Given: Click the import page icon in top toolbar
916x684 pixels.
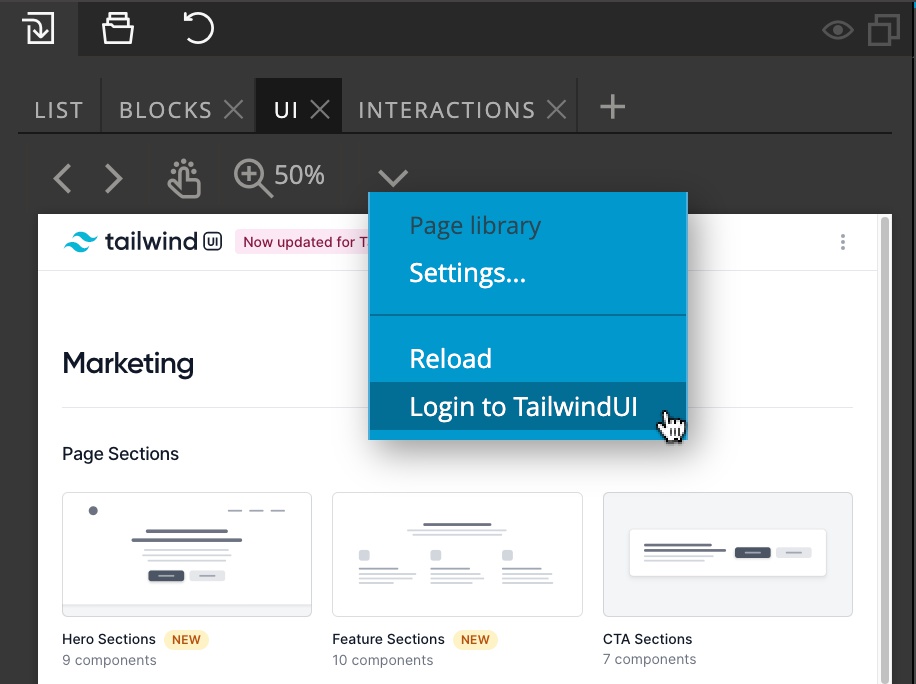Looking at the screenshot, I should pos(39,29).
